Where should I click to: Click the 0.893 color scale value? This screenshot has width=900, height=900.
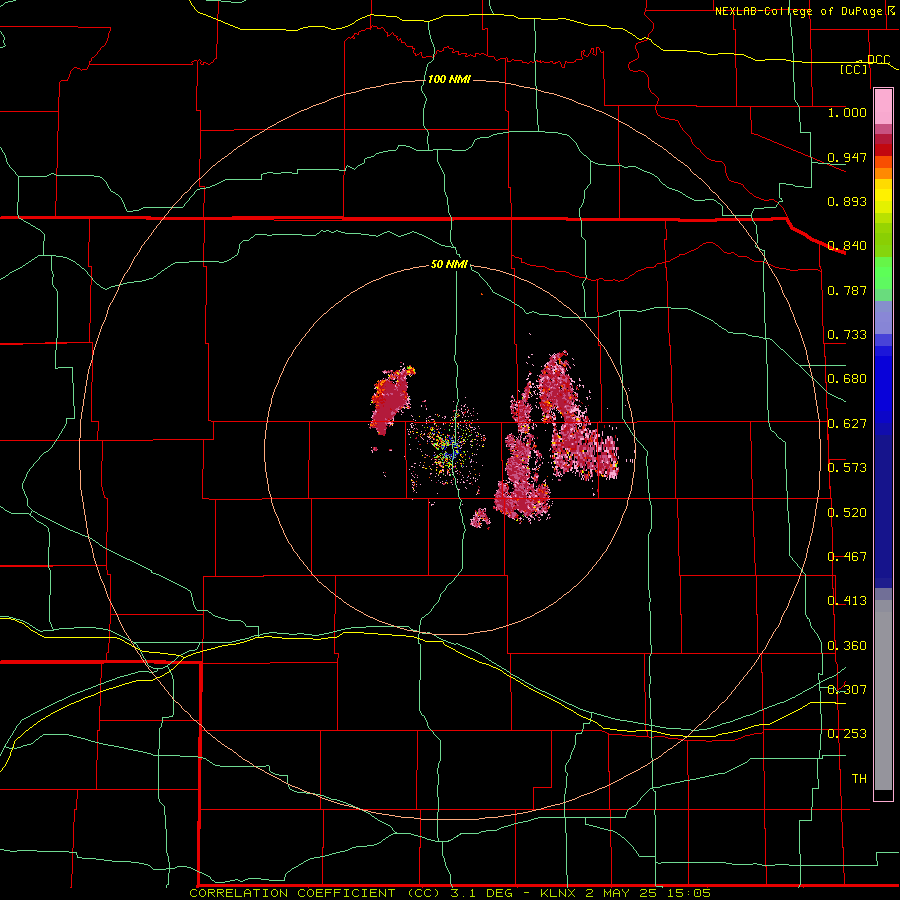click(847, 201)
